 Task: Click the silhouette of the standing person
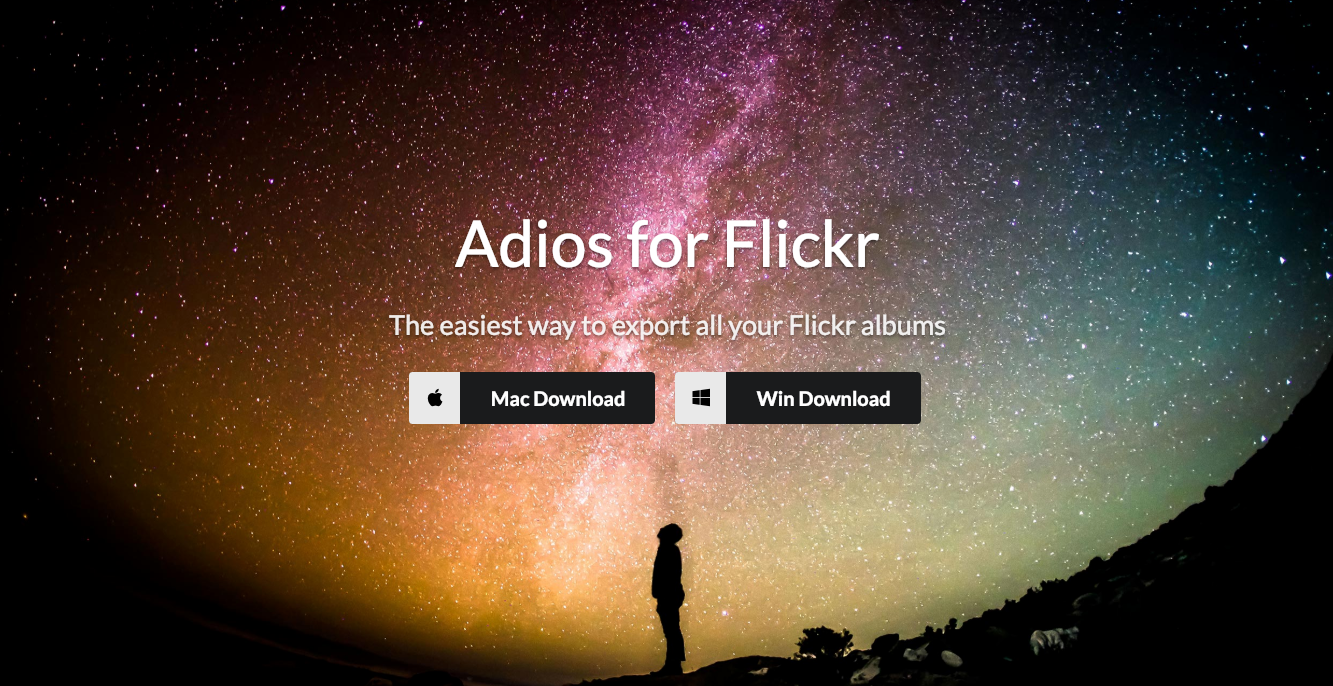click(669, 598)
